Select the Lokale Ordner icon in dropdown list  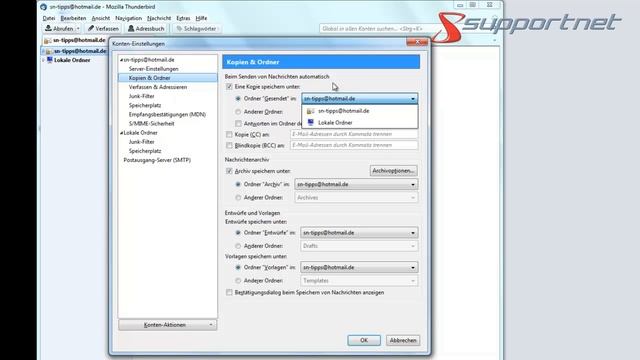pos(311,122)
